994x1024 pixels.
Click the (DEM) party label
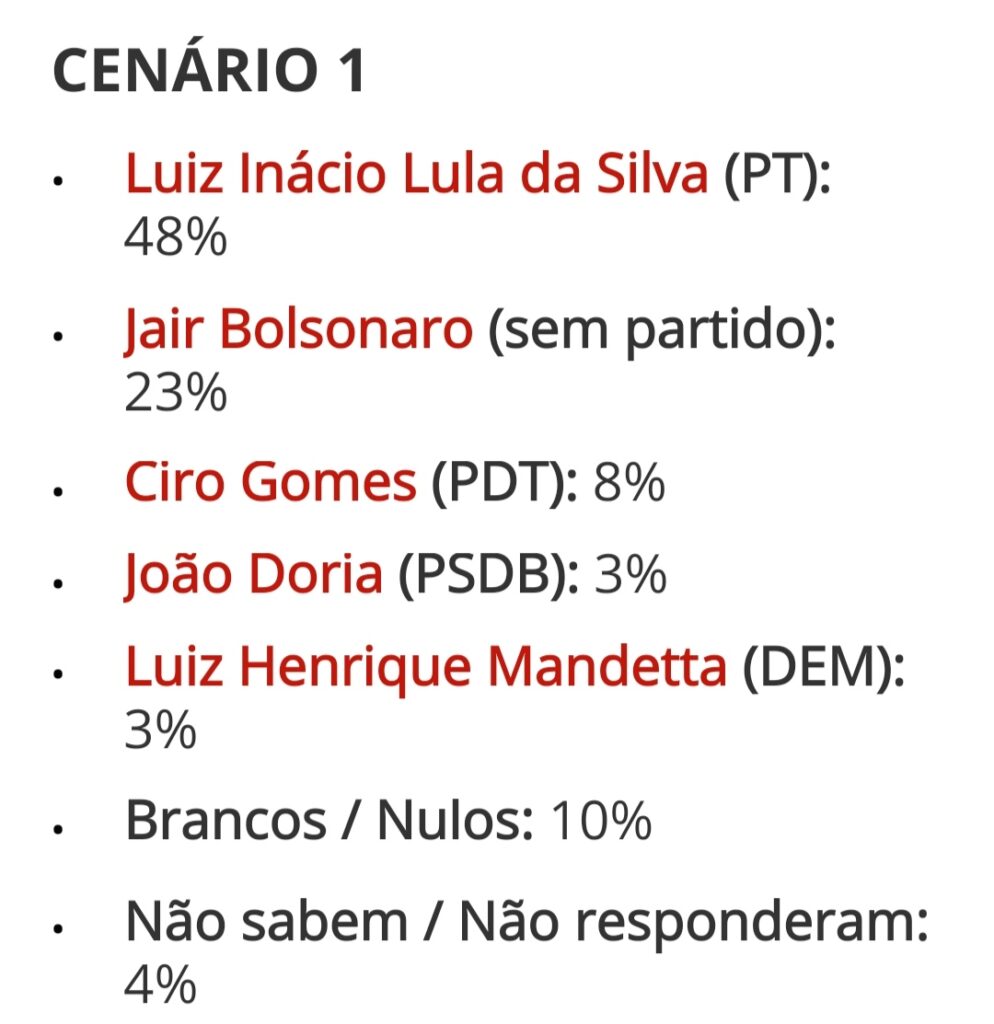point(822,667)
